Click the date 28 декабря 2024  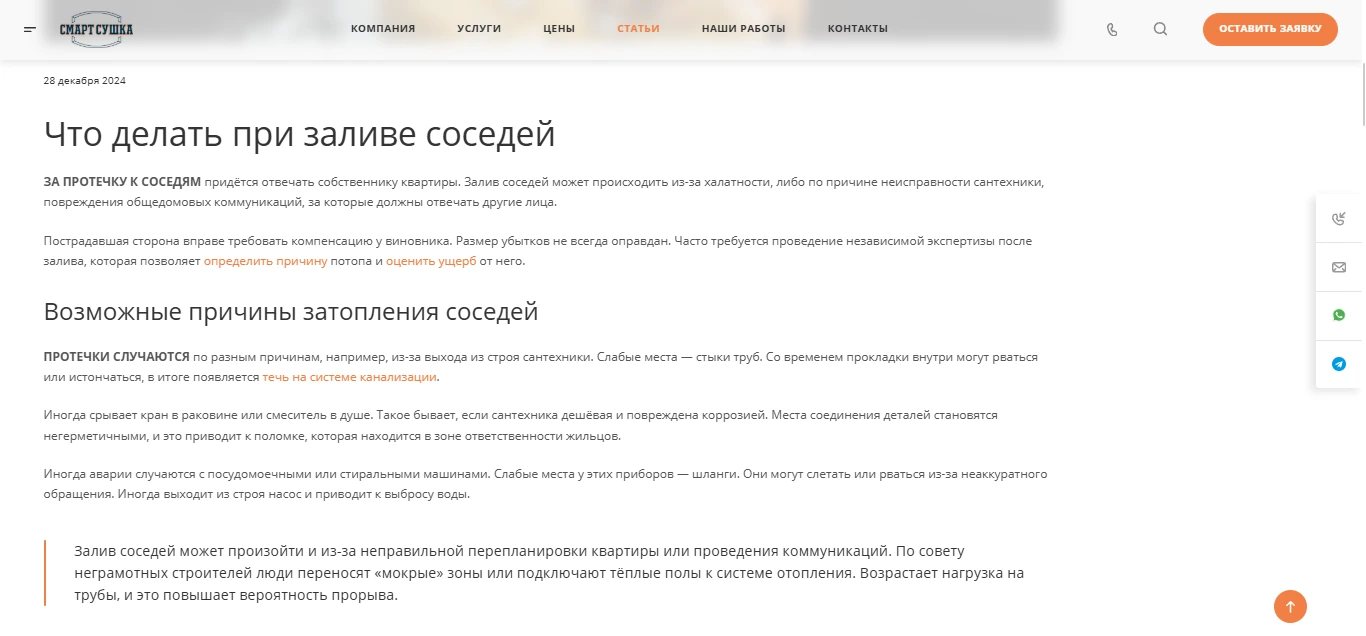click(x=85, y=81)
